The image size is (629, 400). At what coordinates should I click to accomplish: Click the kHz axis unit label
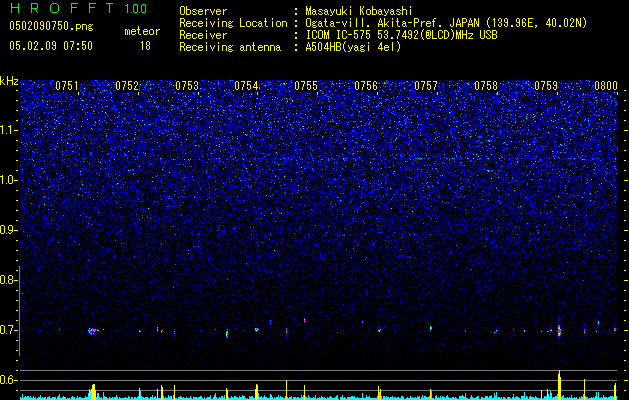tap(9, 81)
